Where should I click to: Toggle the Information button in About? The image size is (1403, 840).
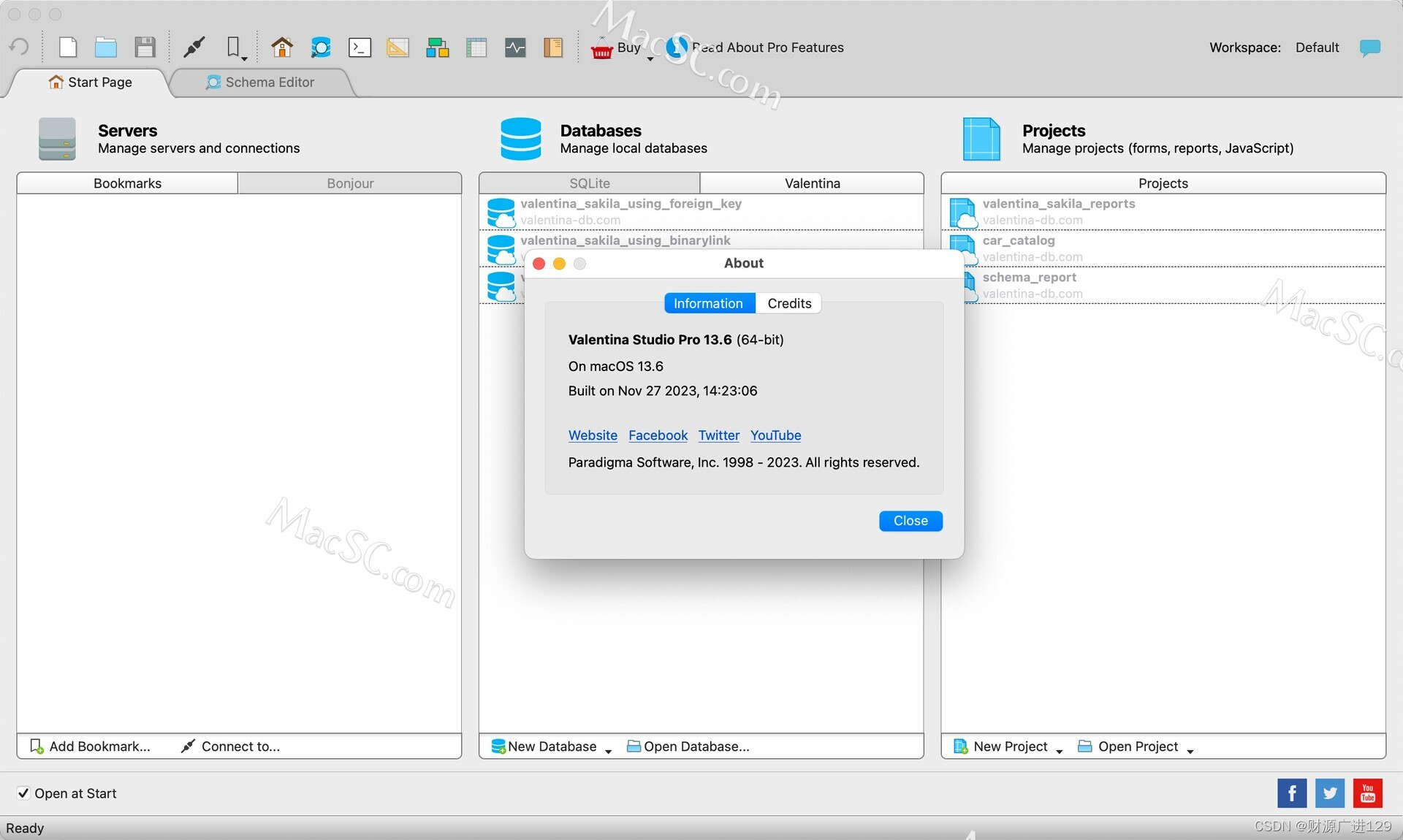[x=709, y=303]
